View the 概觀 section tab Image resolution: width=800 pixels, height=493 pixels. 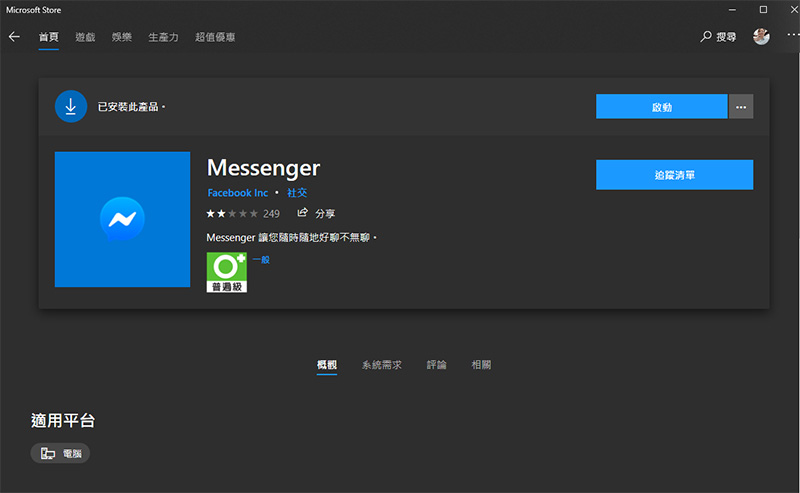tap(327, 364)
